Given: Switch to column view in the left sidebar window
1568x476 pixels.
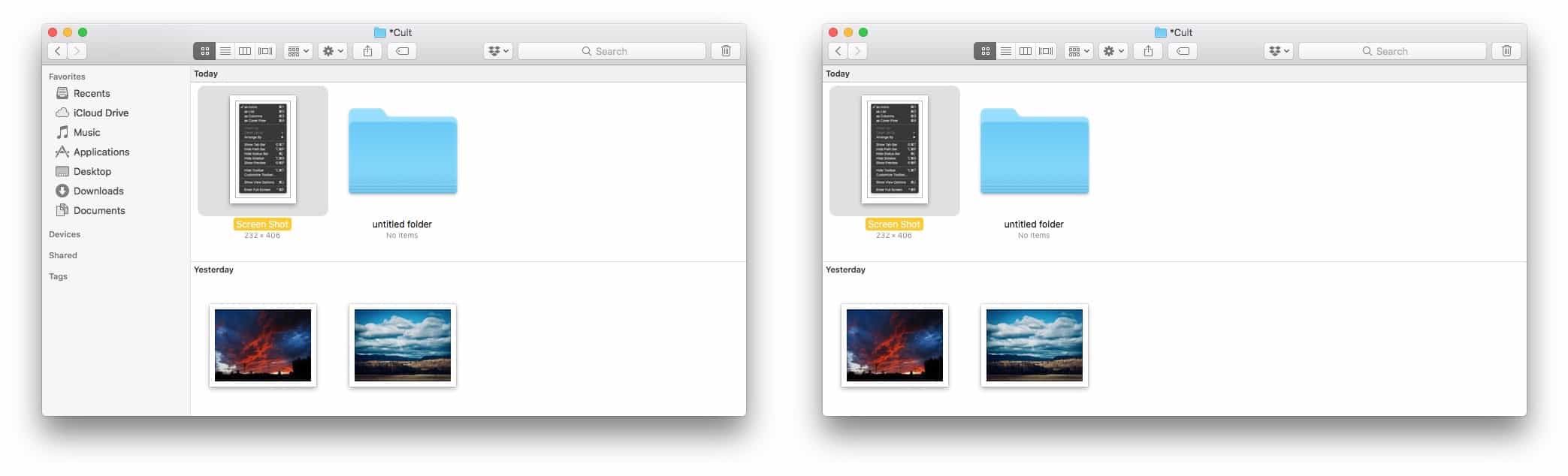Looking at the screenshot, I should [x=245, y=51].
